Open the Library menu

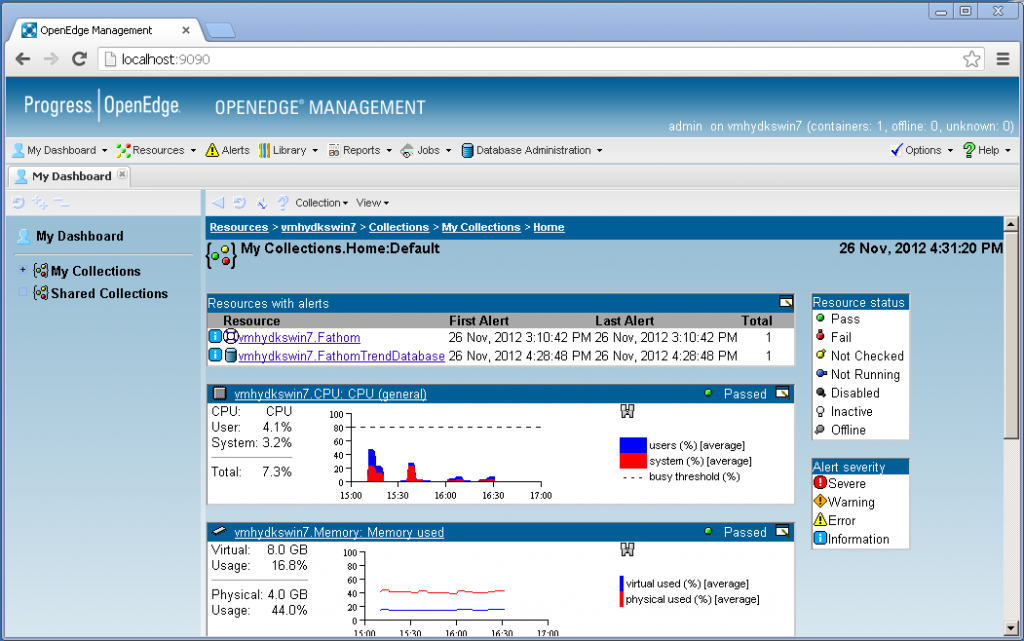(x=288, y=150)
